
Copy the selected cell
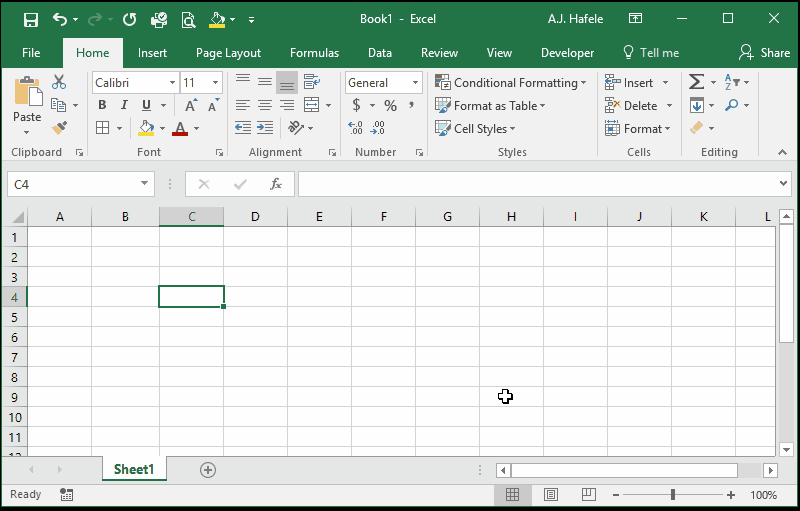pyautogui.click(x=59, y=105)
